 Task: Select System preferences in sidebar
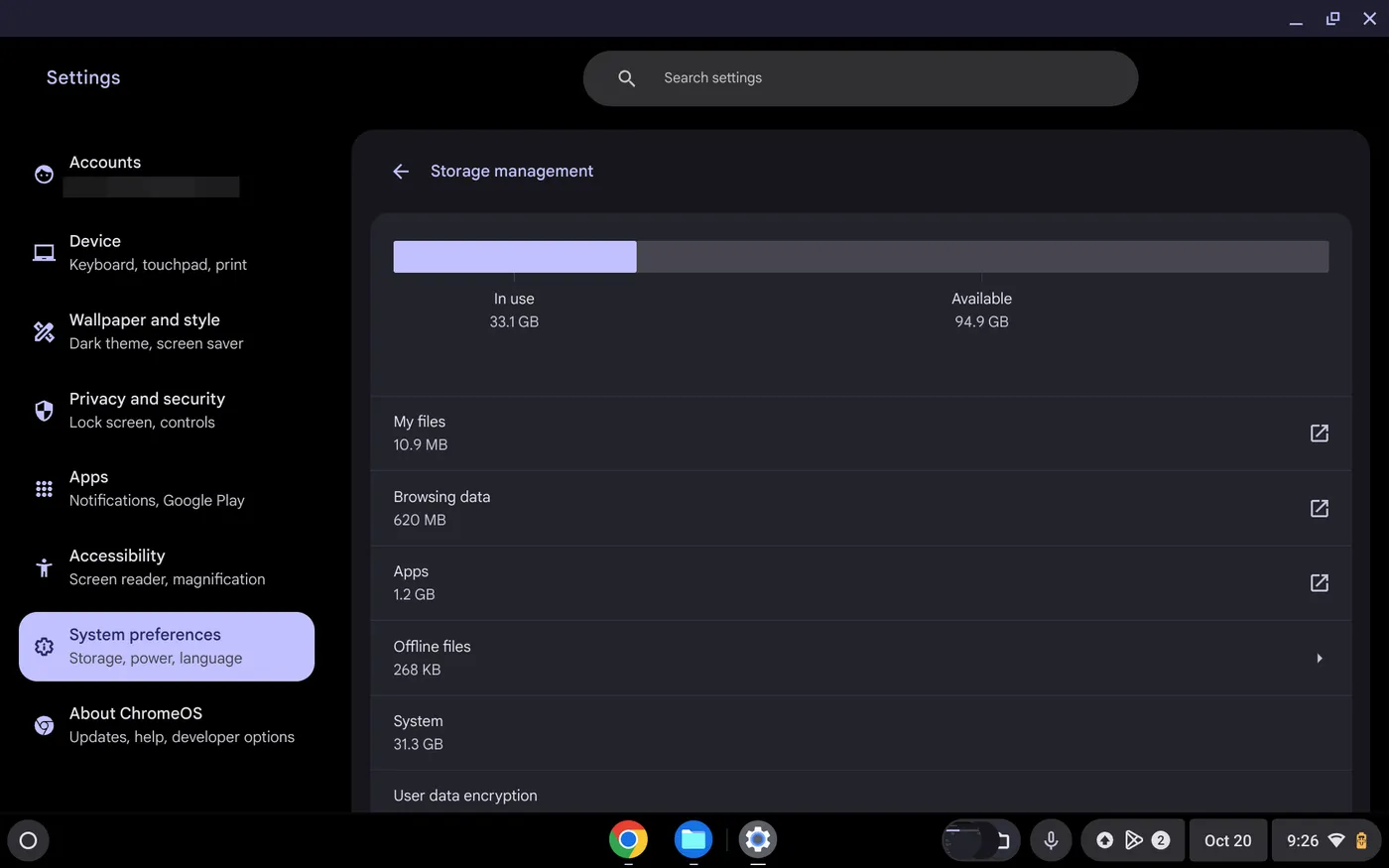[167, 647]
